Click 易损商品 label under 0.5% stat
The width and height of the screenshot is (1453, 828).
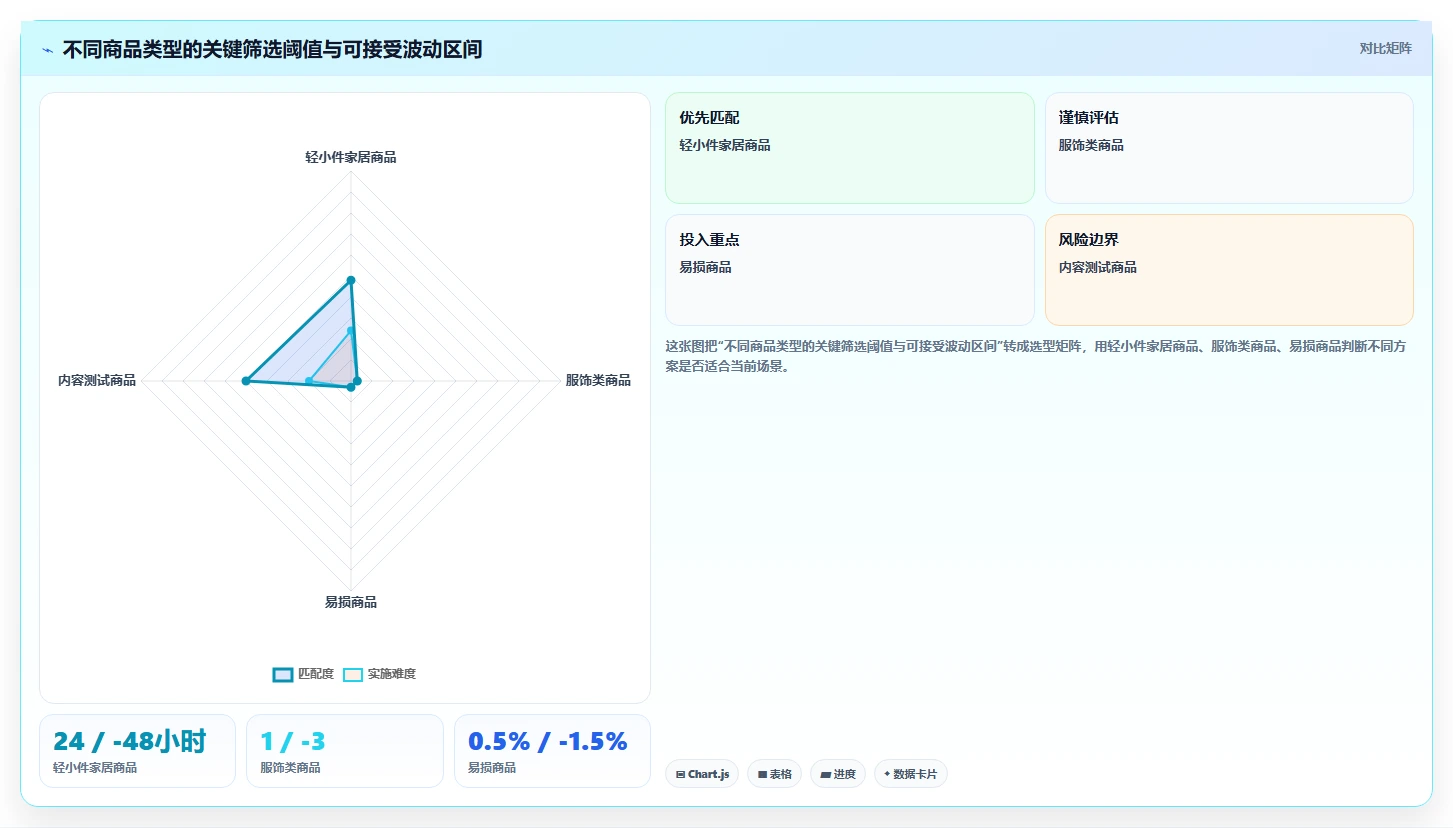click(492, 767)
